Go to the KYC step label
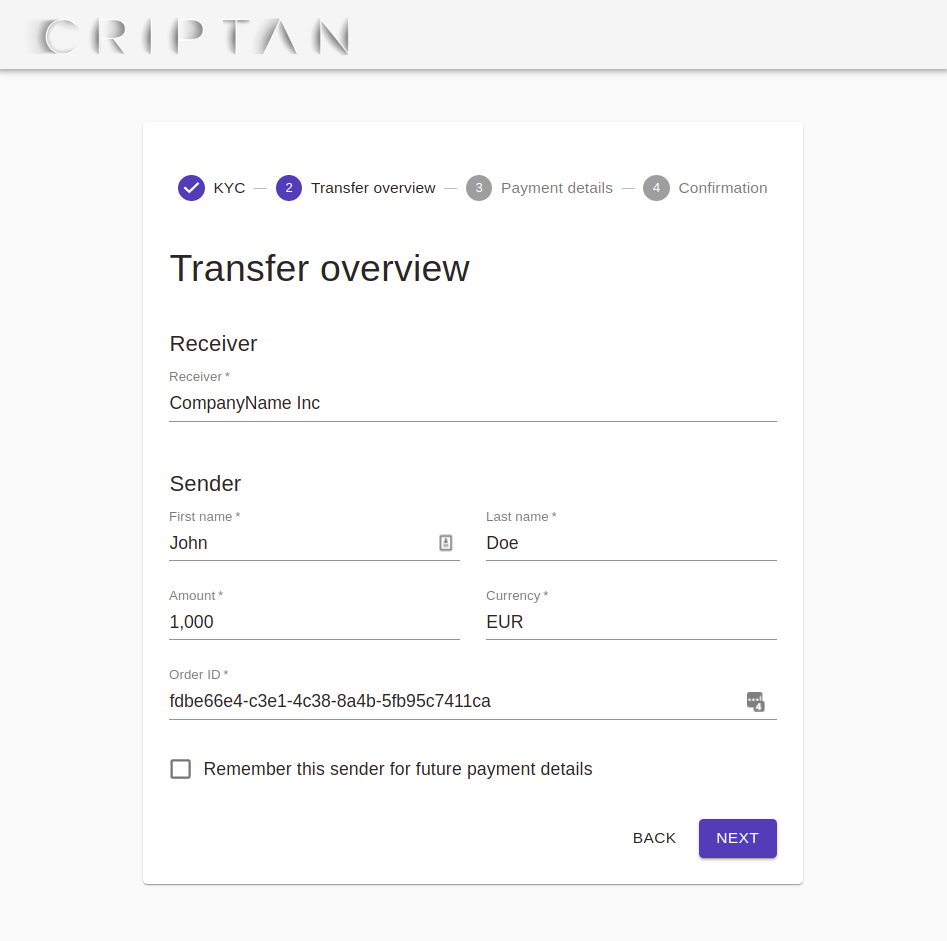 click(230, 188)
